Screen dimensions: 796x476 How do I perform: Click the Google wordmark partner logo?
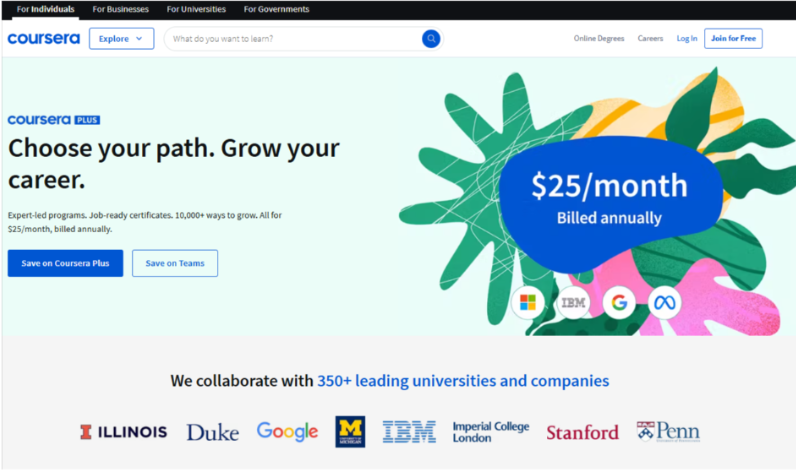287,432
